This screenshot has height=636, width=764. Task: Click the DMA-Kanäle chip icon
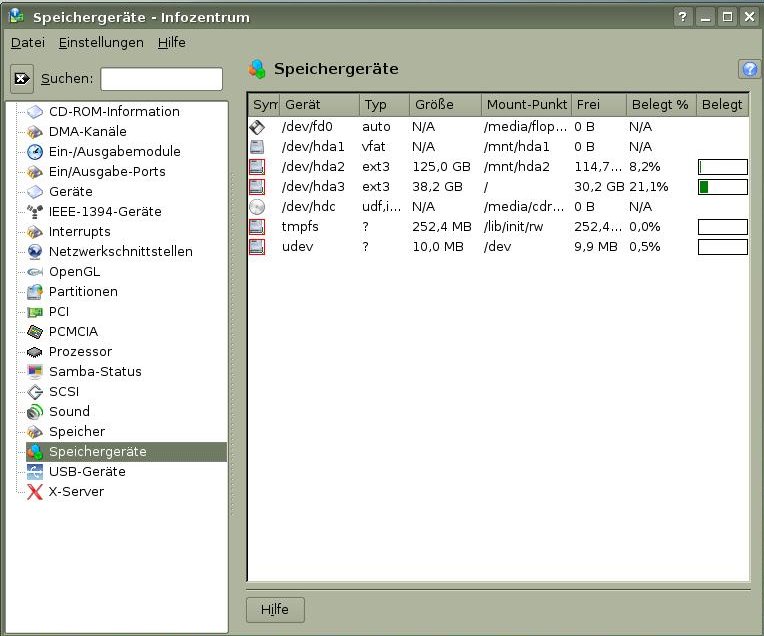[x=35, y=132]
